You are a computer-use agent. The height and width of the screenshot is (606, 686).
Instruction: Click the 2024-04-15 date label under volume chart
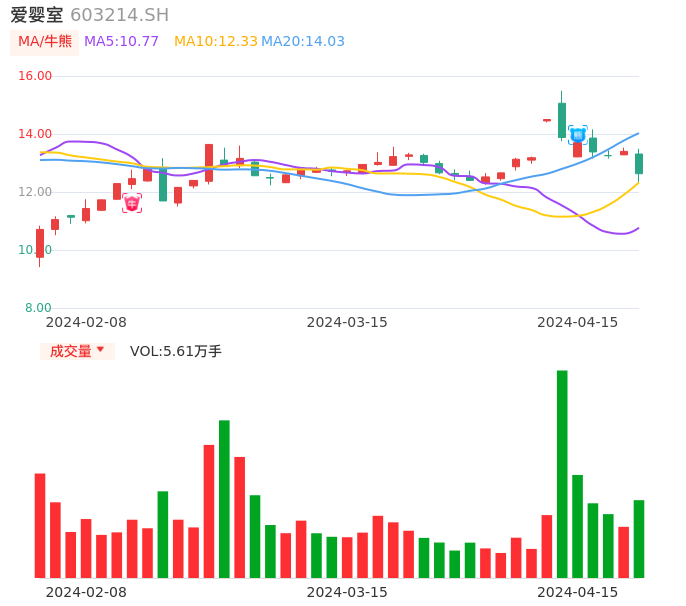point(578,592)
